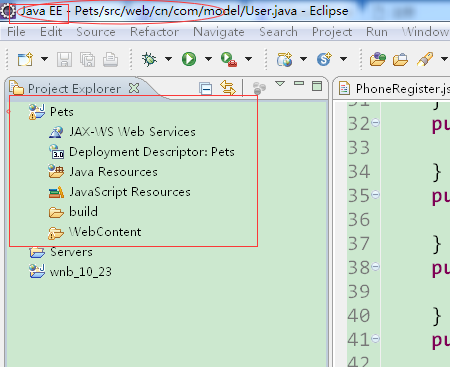Open the Window menu

[x=426, y=32]
